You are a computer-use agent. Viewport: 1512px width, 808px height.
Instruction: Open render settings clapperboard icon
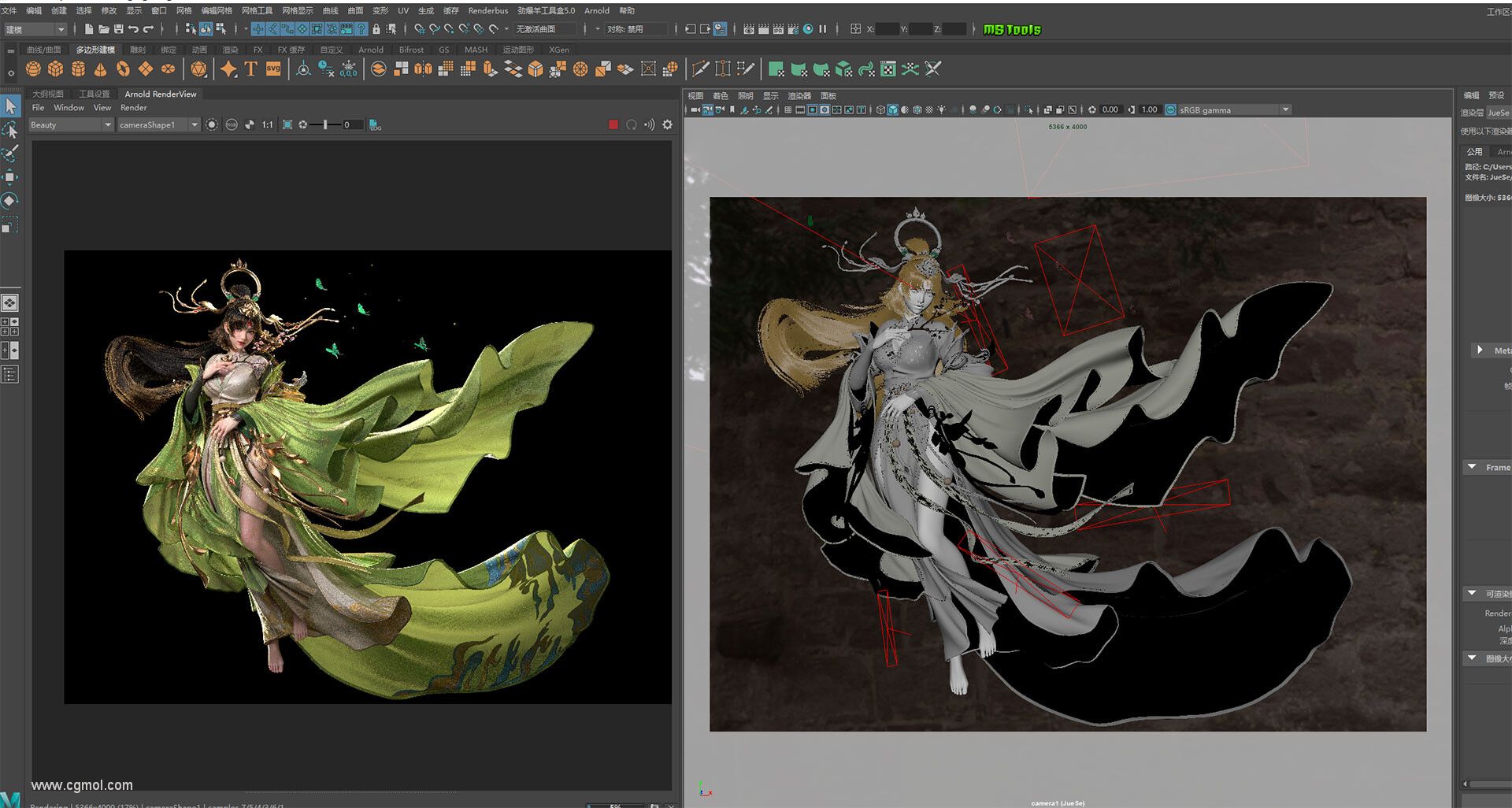pyautogui.click(x=793, y=29)
